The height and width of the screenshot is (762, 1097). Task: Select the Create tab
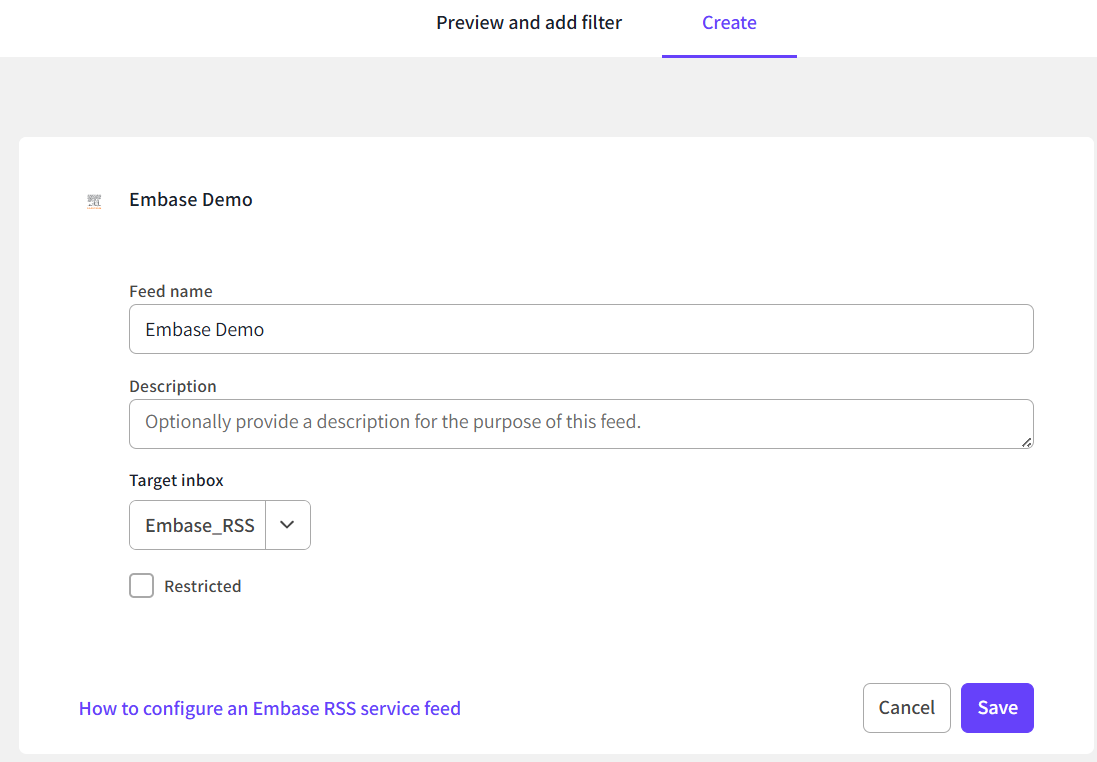coord(729,23)
